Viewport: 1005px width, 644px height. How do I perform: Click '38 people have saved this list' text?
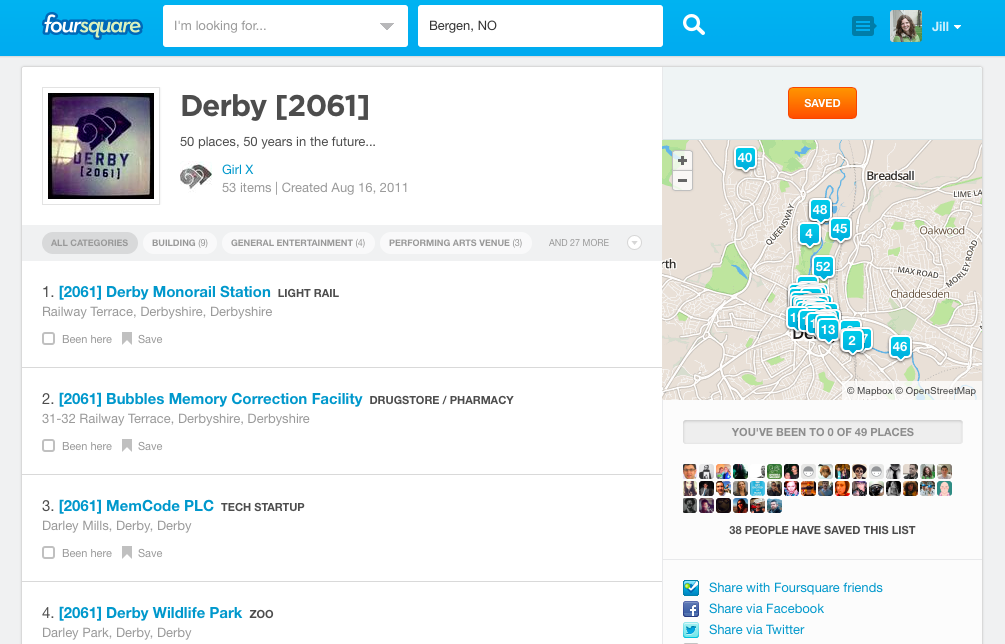point(822,531)
